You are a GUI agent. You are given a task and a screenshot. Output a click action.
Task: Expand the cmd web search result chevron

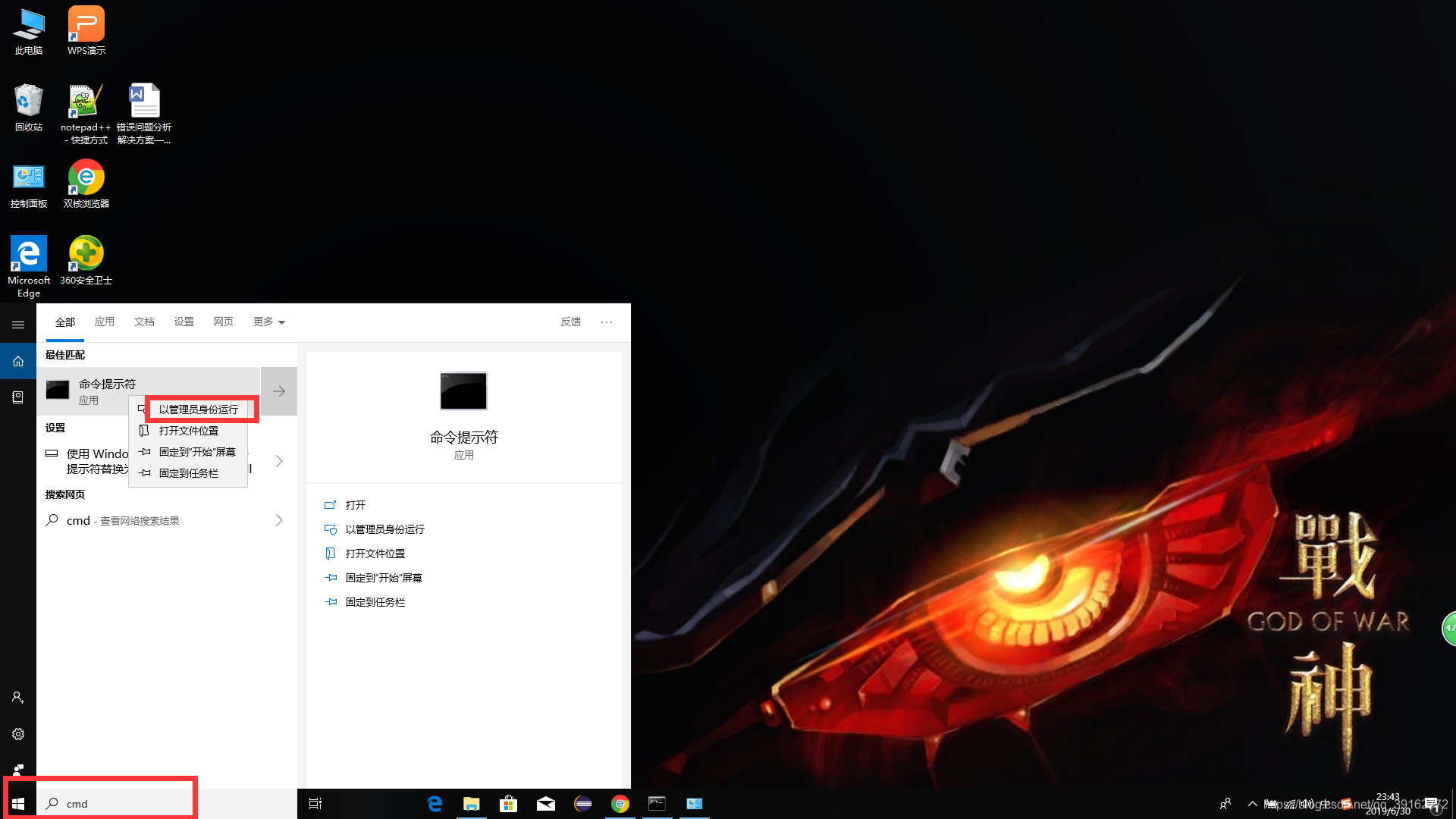[x=279, y=520]
